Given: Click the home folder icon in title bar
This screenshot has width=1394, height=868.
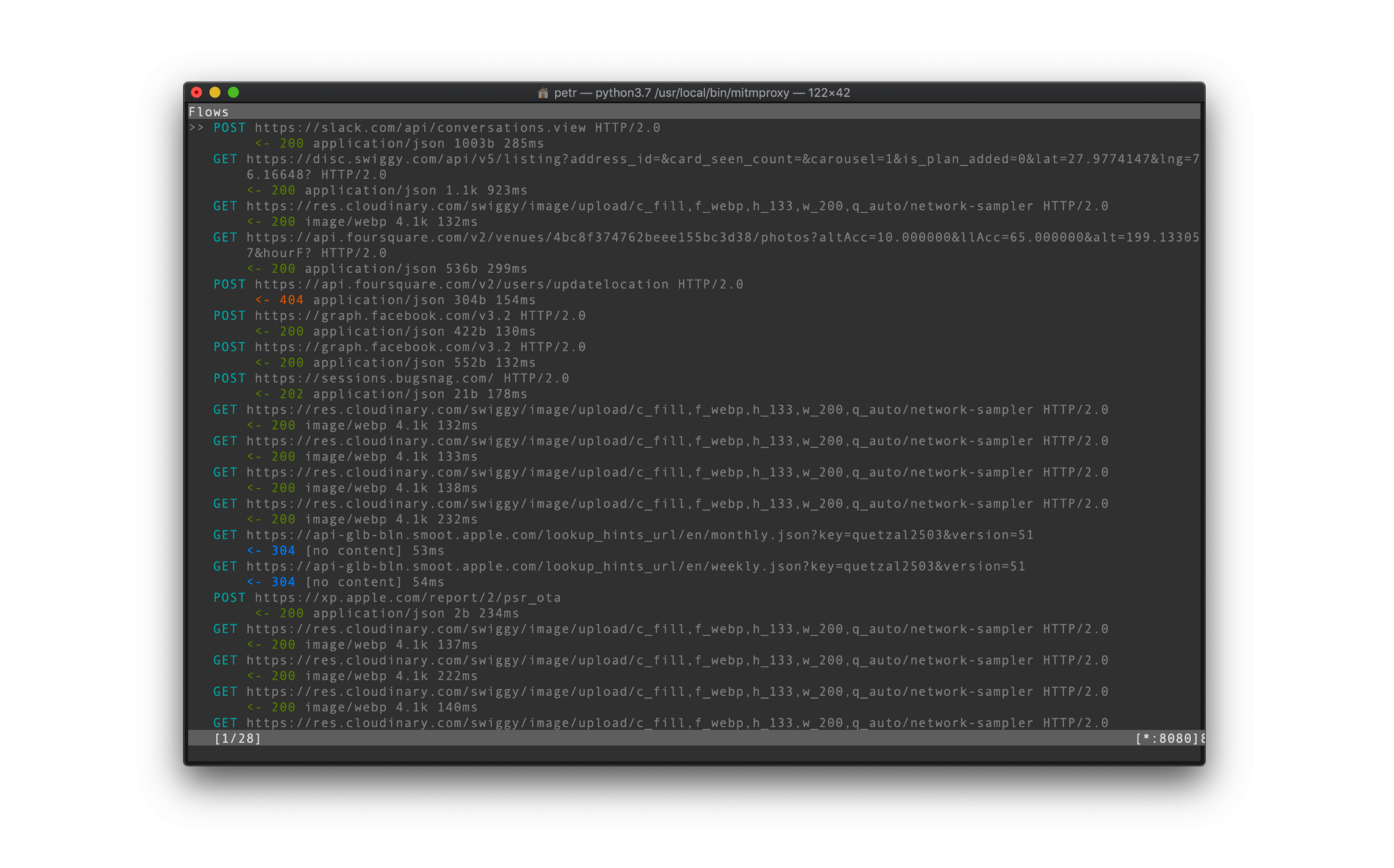Looking at the screenshot, I should point(543,93).
